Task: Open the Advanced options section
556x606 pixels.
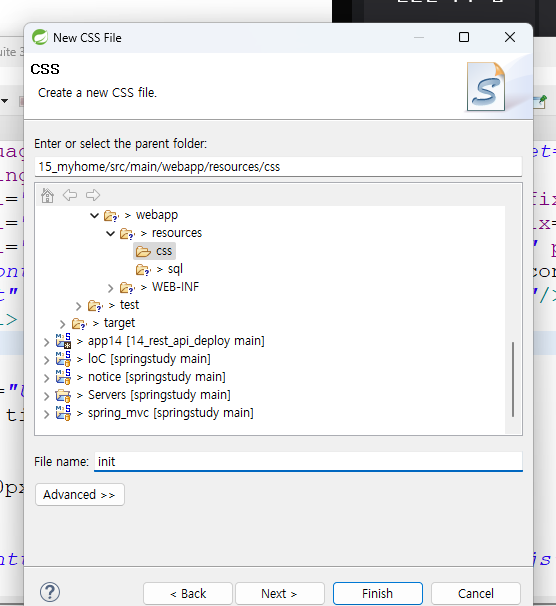Action: click(x=80, y=494)
